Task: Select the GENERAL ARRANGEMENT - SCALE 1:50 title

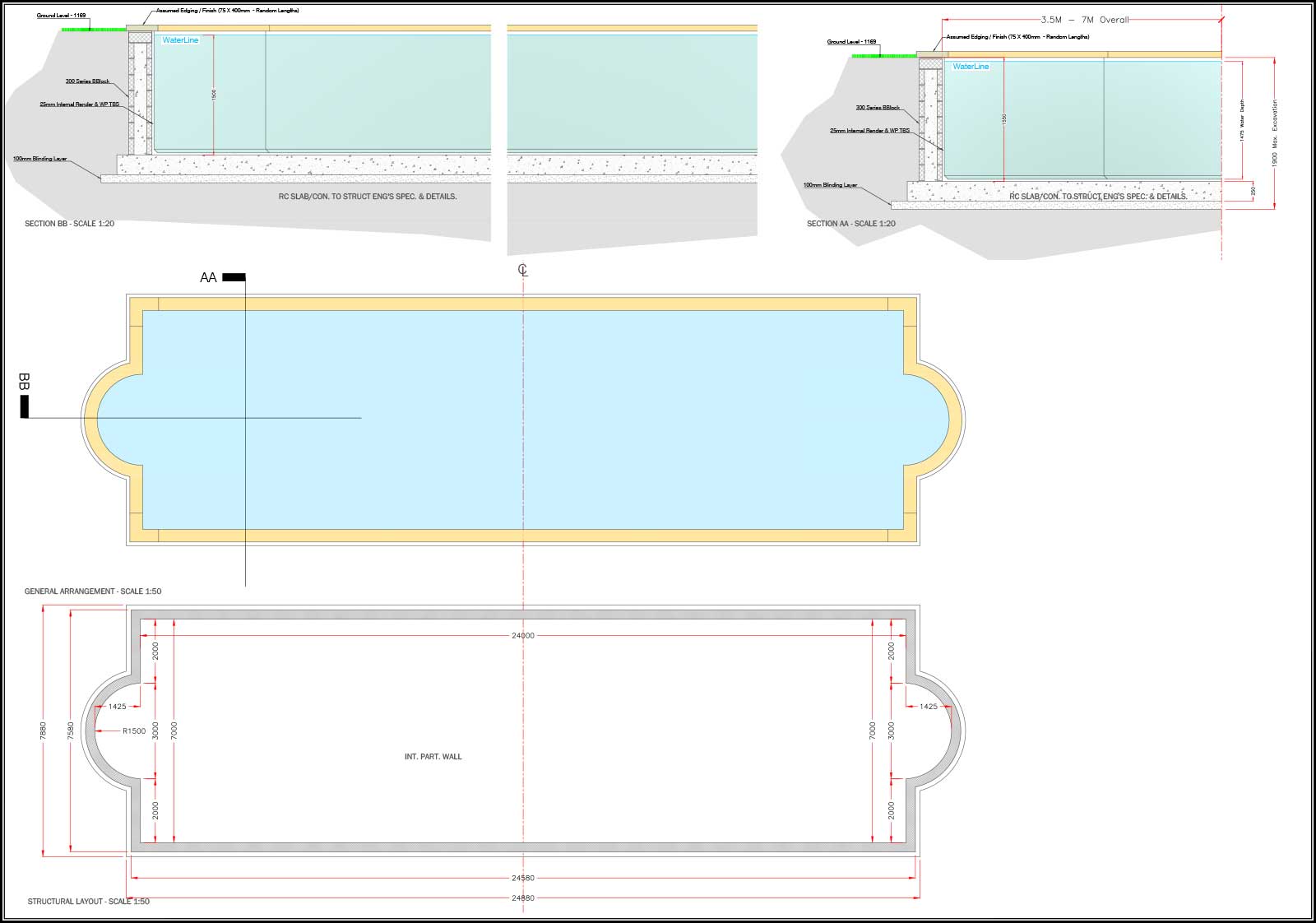Action: click(x=93, y=591)
